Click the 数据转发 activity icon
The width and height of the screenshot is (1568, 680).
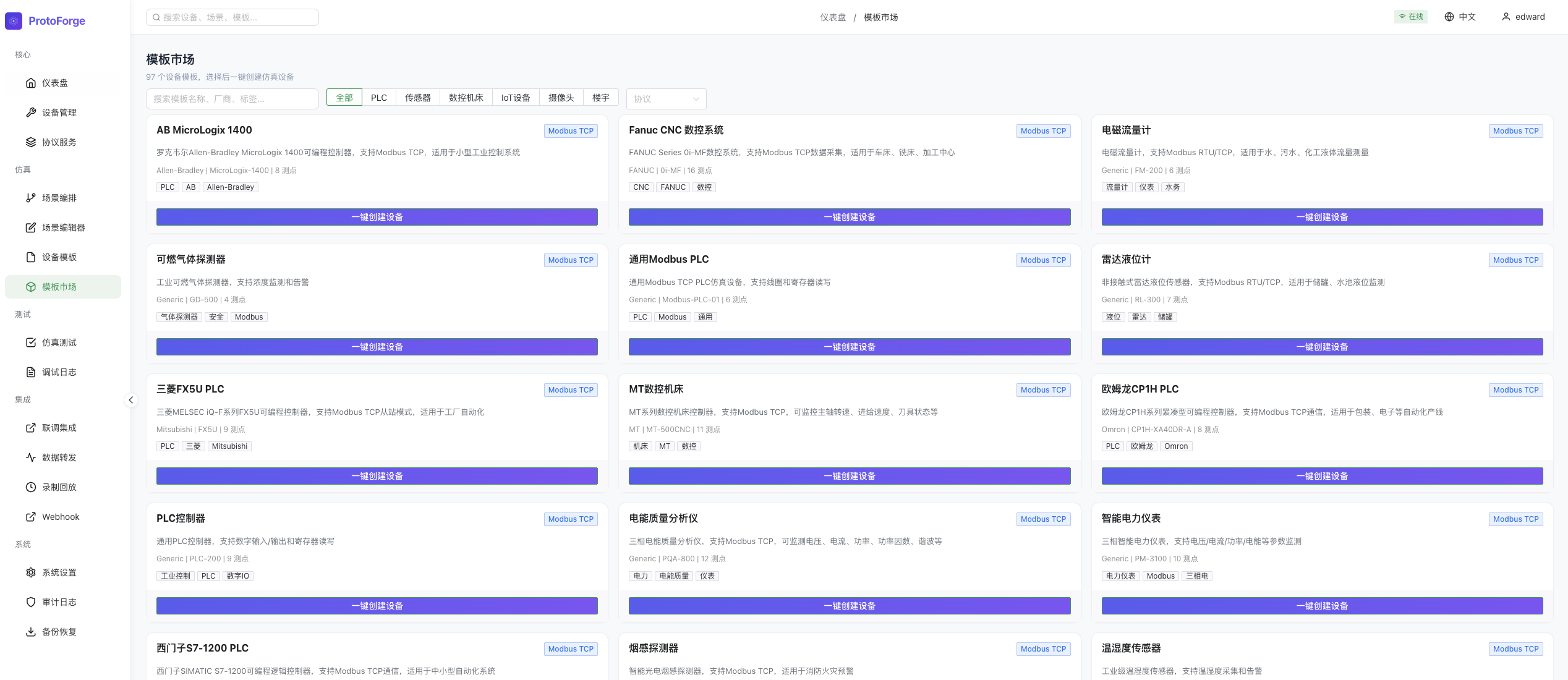[x=31, y=457]
